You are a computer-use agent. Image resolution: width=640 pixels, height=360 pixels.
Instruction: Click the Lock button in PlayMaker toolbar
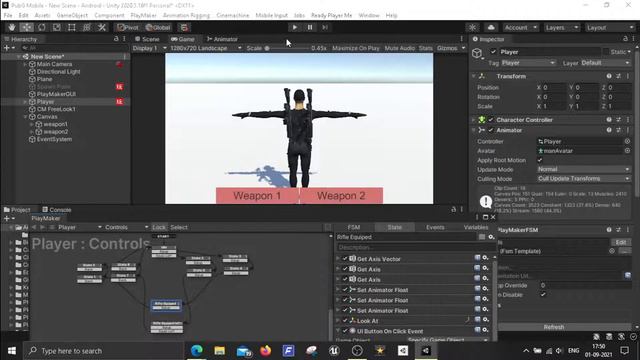pos(158,227)
